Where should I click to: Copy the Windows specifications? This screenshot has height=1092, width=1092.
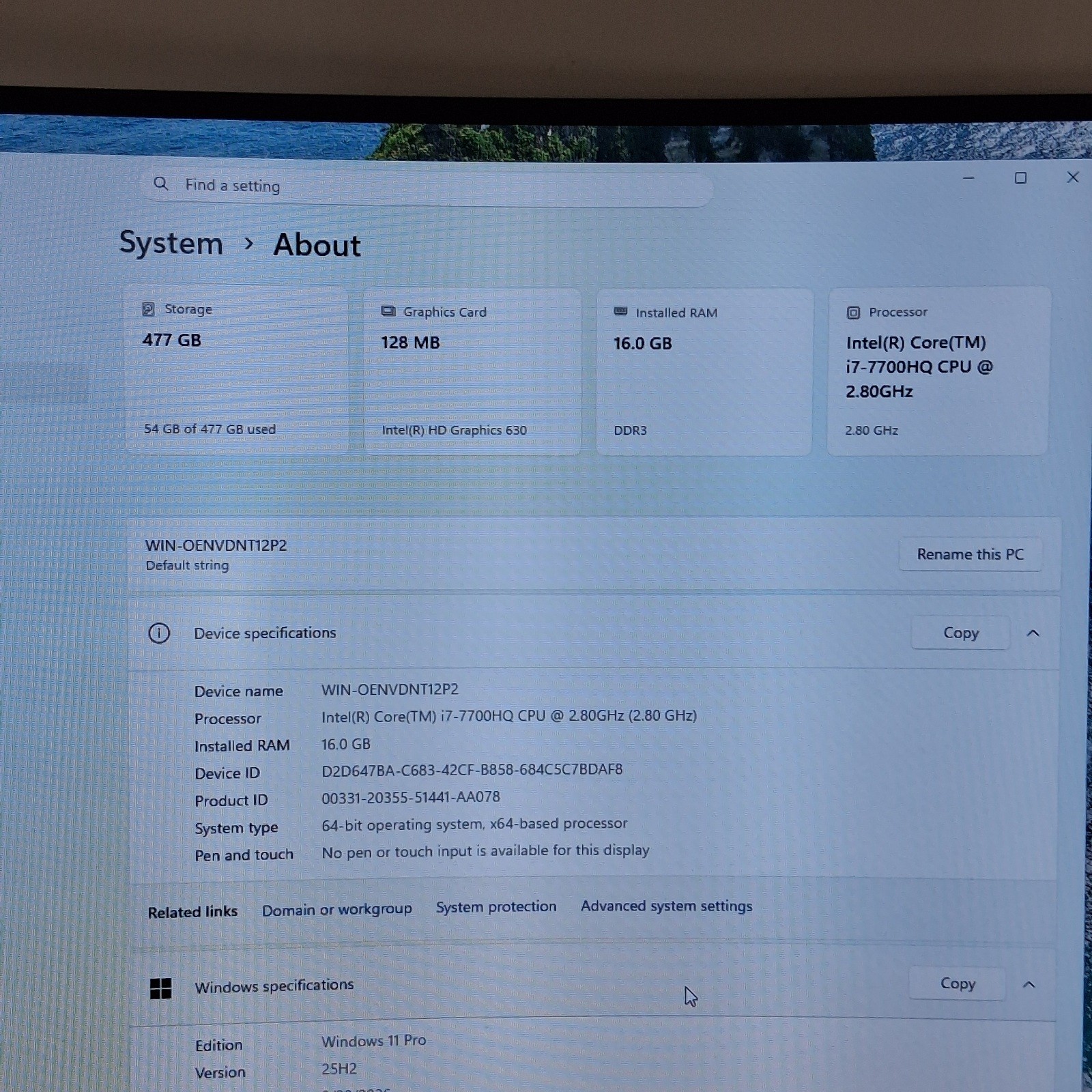(x=958, y=983)
